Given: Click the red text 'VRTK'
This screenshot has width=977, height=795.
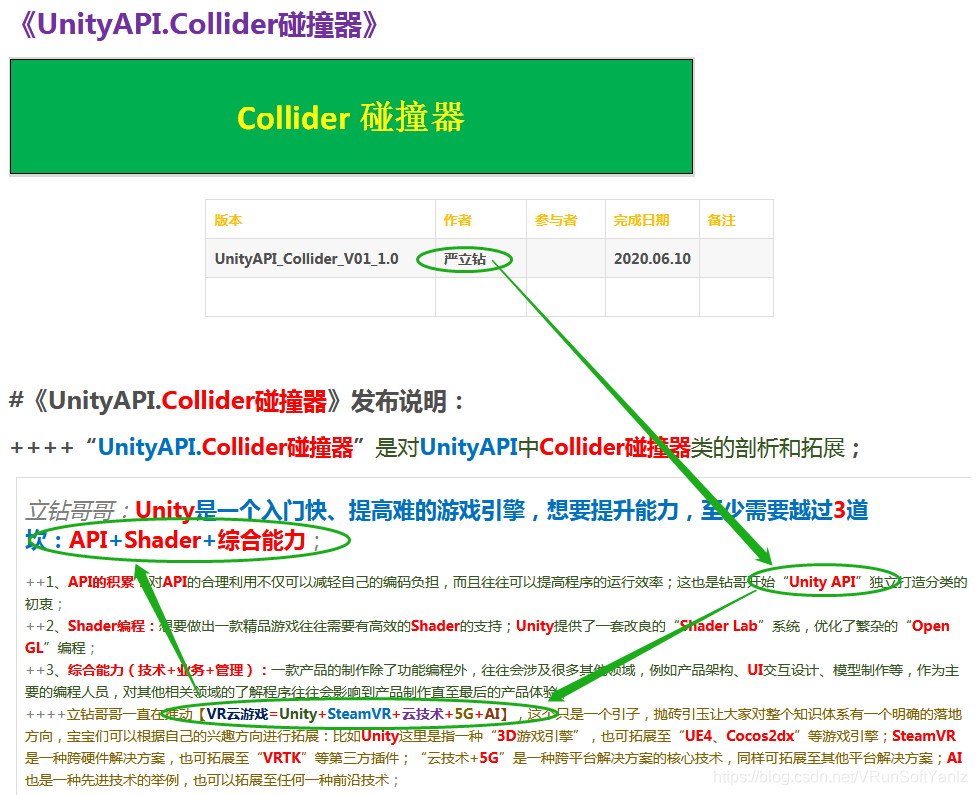Looking at the screenshot, I should [282, 758].
